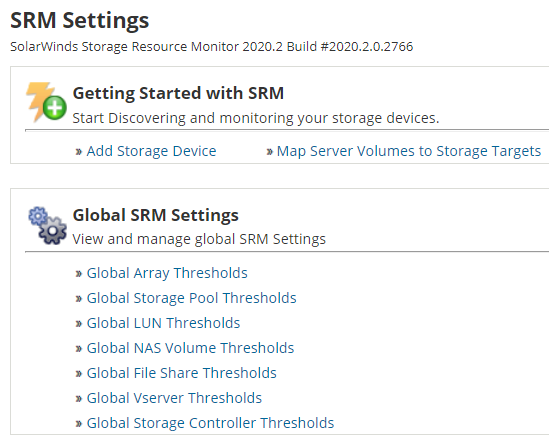Click the chevron bullet beside Add Storage Device
The image size is (549, 447).
click(x=78, y=152)
